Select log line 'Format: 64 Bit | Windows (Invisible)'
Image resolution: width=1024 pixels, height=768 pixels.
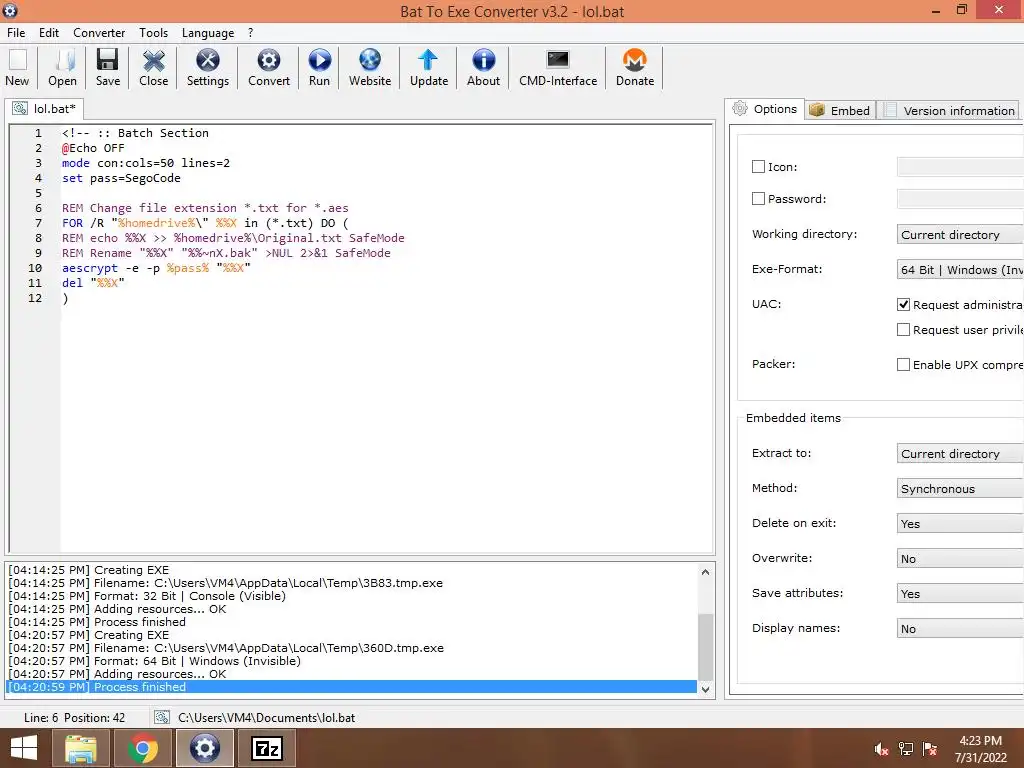[x=155, y=661]
